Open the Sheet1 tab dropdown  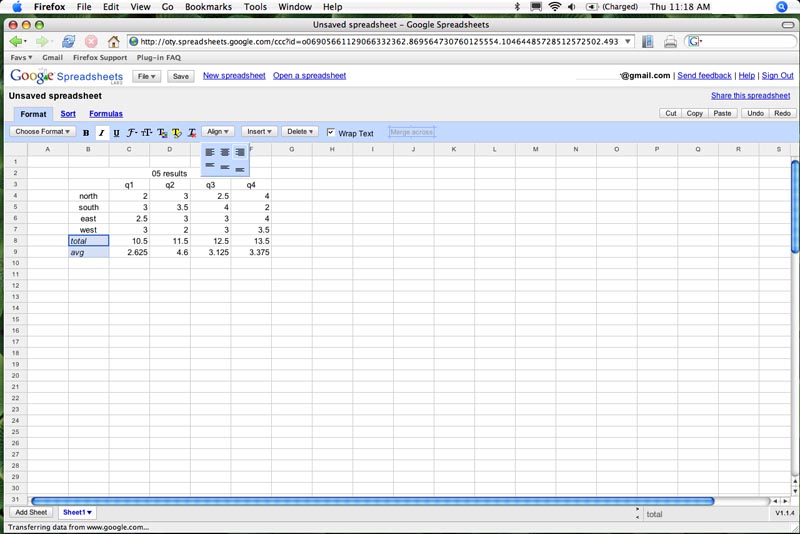77,512
